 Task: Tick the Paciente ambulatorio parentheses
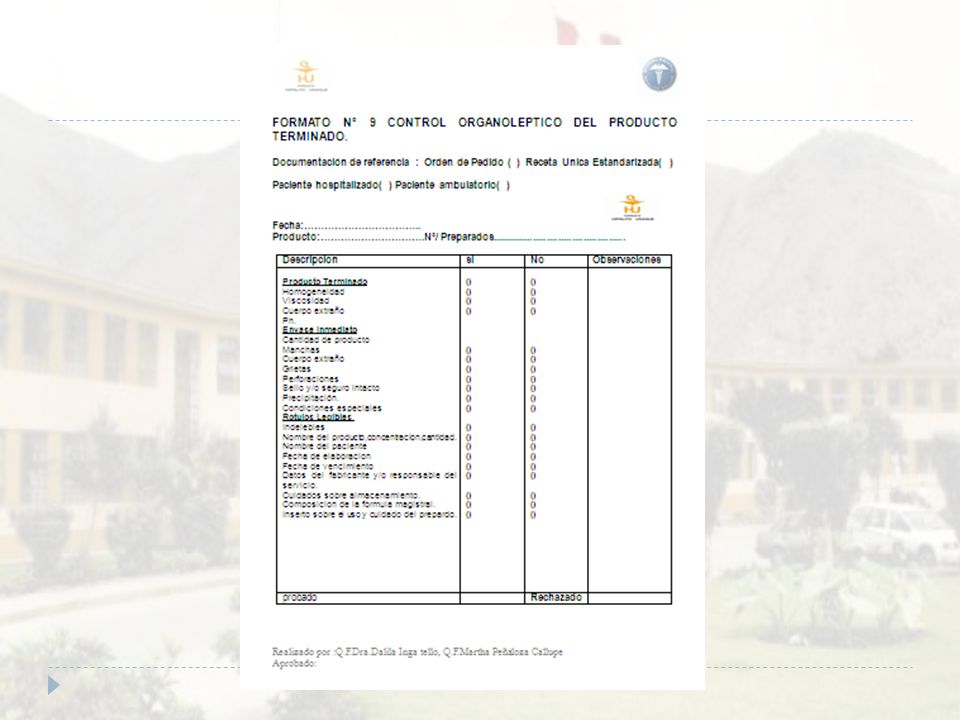(x=503, y=185)
